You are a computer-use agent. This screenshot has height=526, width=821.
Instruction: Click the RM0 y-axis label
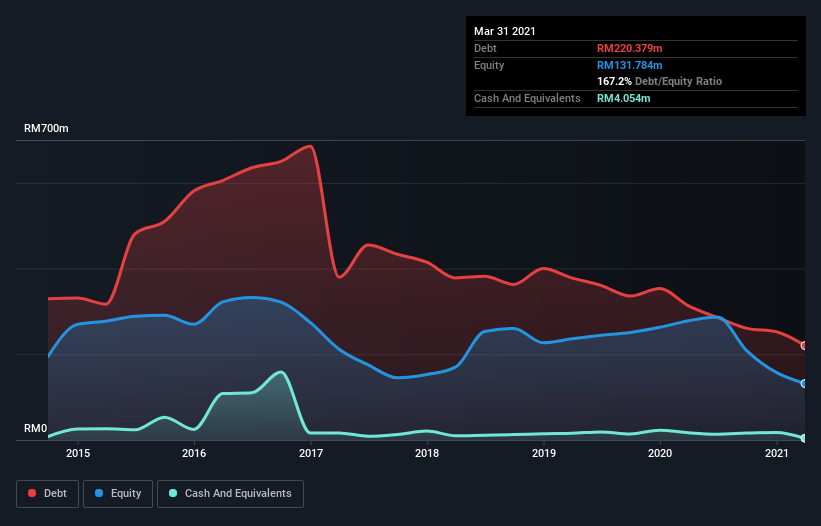coord(35,428)
